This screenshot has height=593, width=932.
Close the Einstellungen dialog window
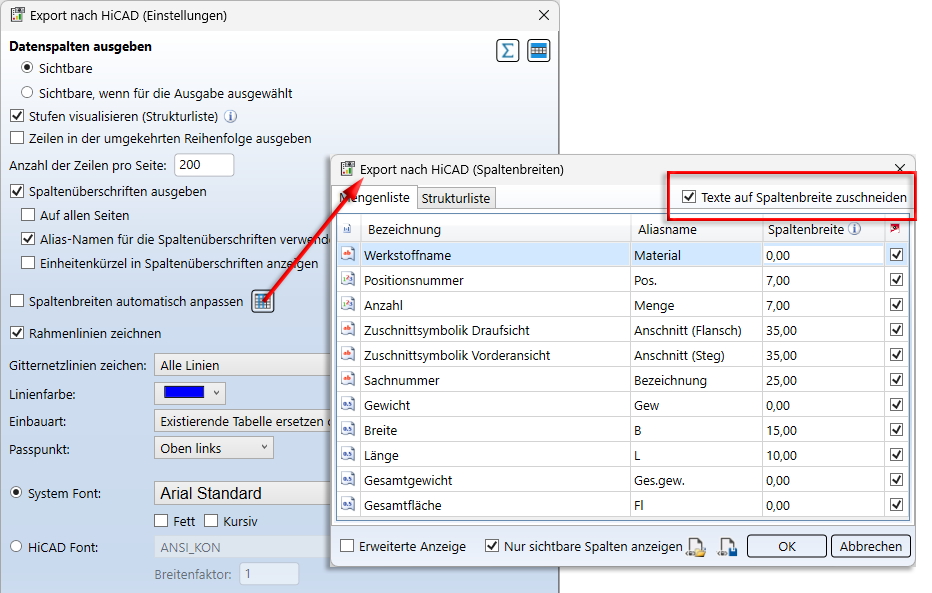(x=544, y=15)
